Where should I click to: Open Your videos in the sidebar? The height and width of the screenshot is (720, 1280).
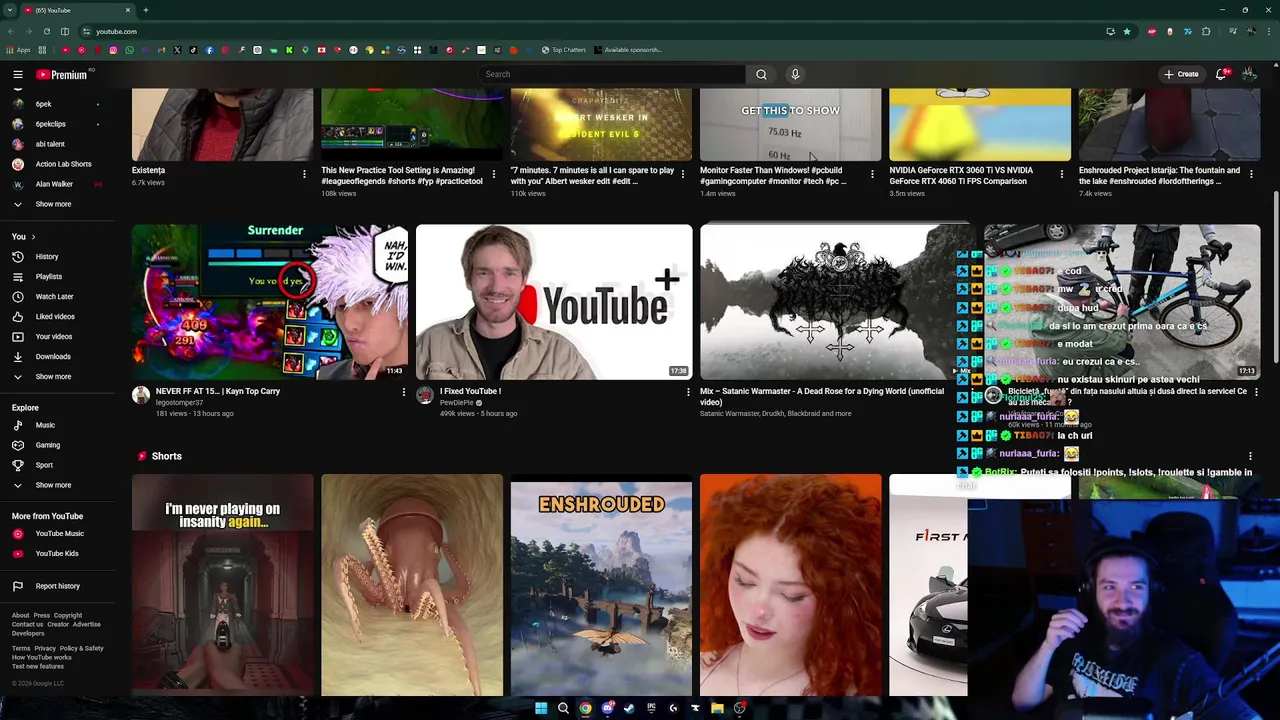click(x=54, y=337)
